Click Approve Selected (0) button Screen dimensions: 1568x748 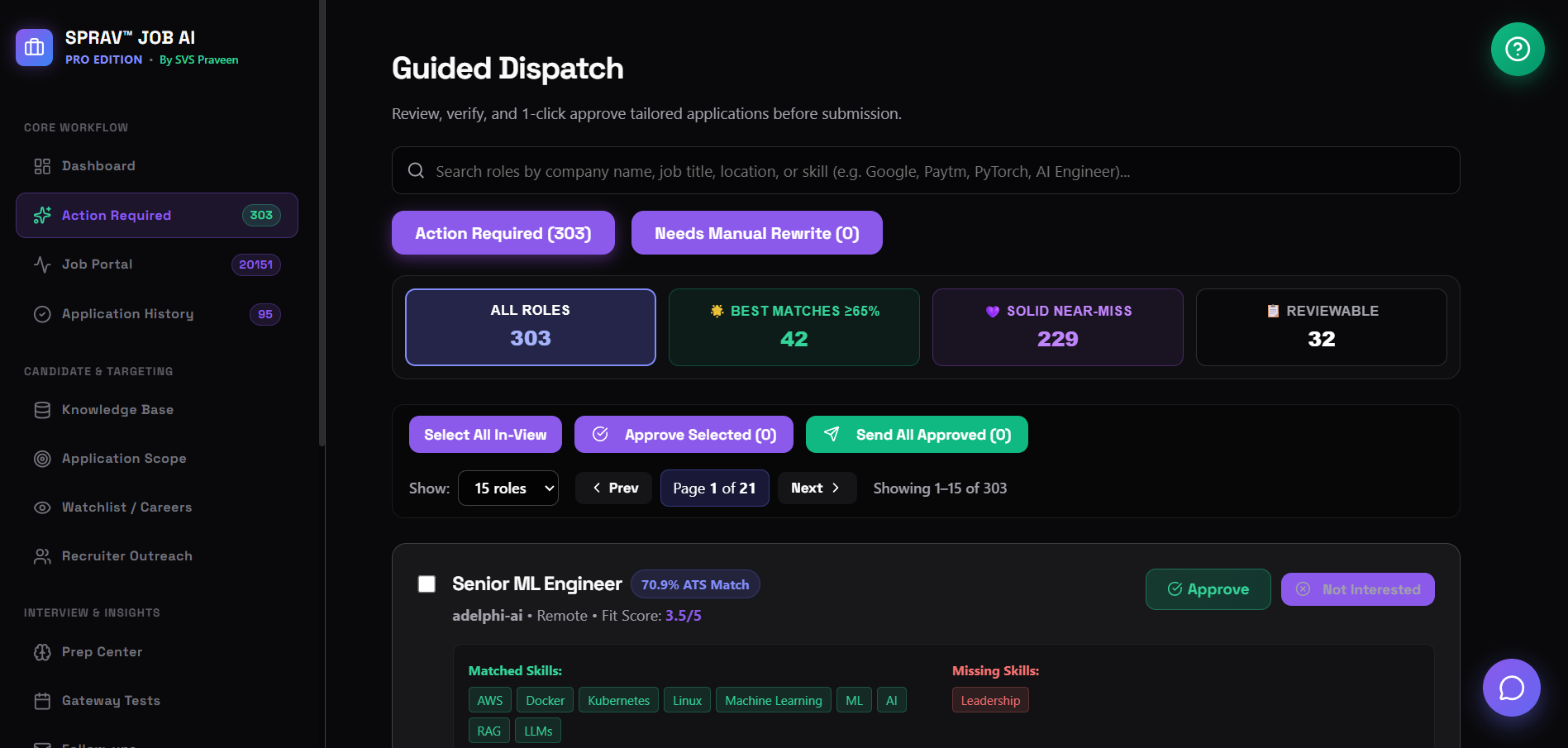coord(684,435)
